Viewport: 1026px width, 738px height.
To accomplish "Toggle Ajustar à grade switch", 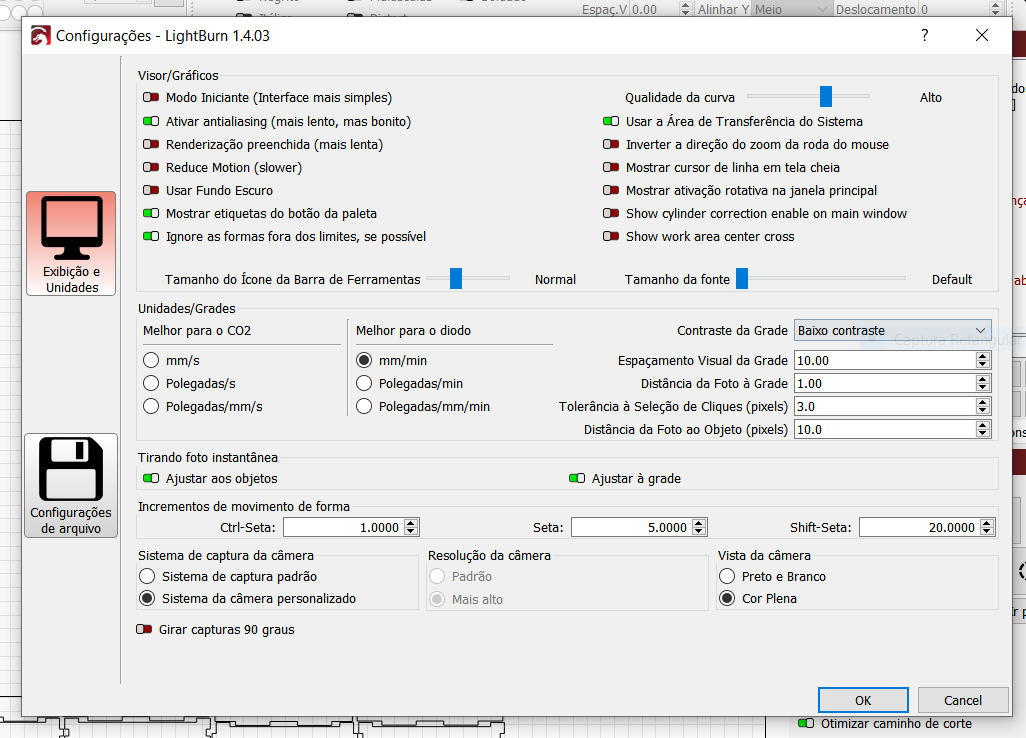I will (577, 478).
